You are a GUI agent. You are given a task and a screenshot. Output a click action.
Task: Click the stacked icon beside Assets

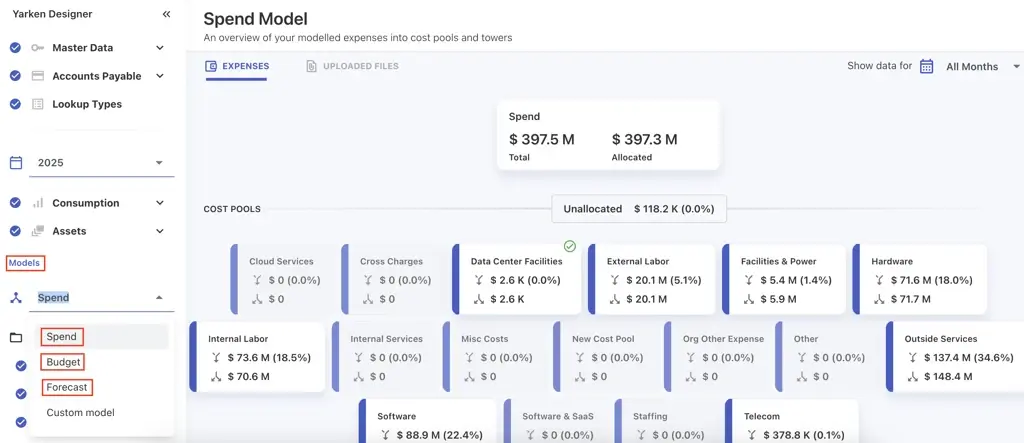click(37, 231)
